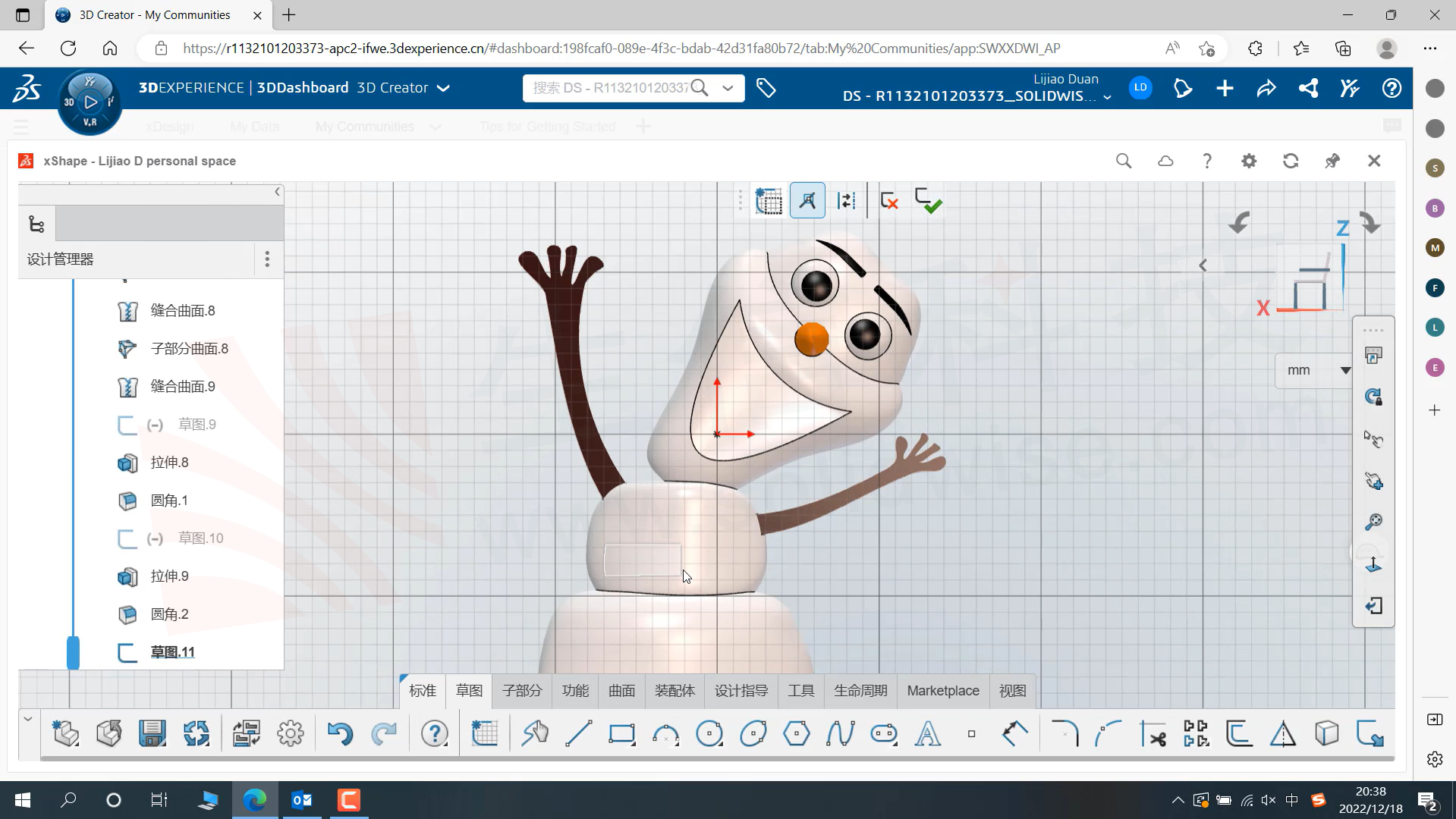Select the Mirror entities tool
Screen dimensions: 1456x819
[1283, 733]
